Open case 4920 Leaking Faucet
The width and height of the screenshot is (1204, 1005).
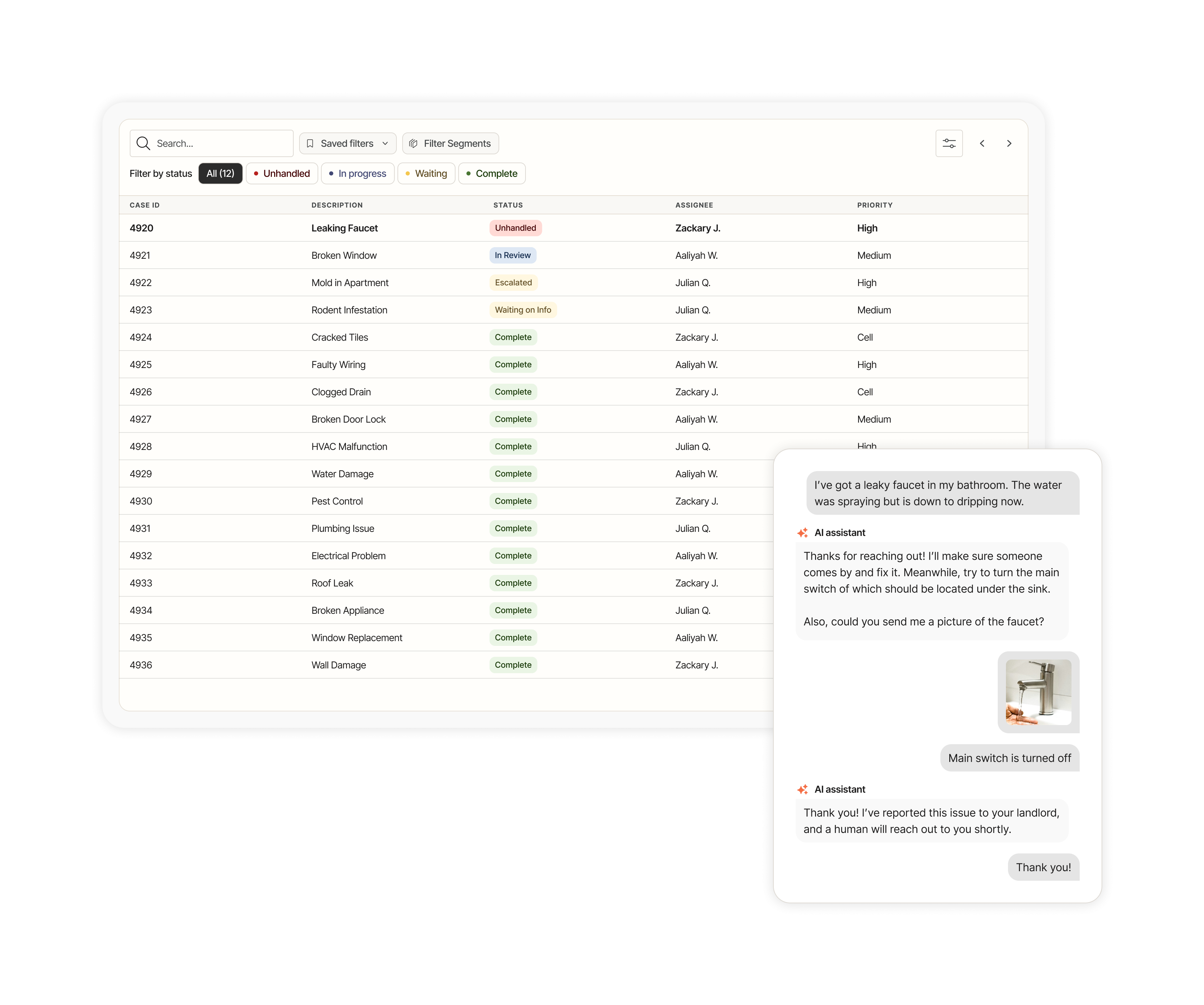click(573, 228)
